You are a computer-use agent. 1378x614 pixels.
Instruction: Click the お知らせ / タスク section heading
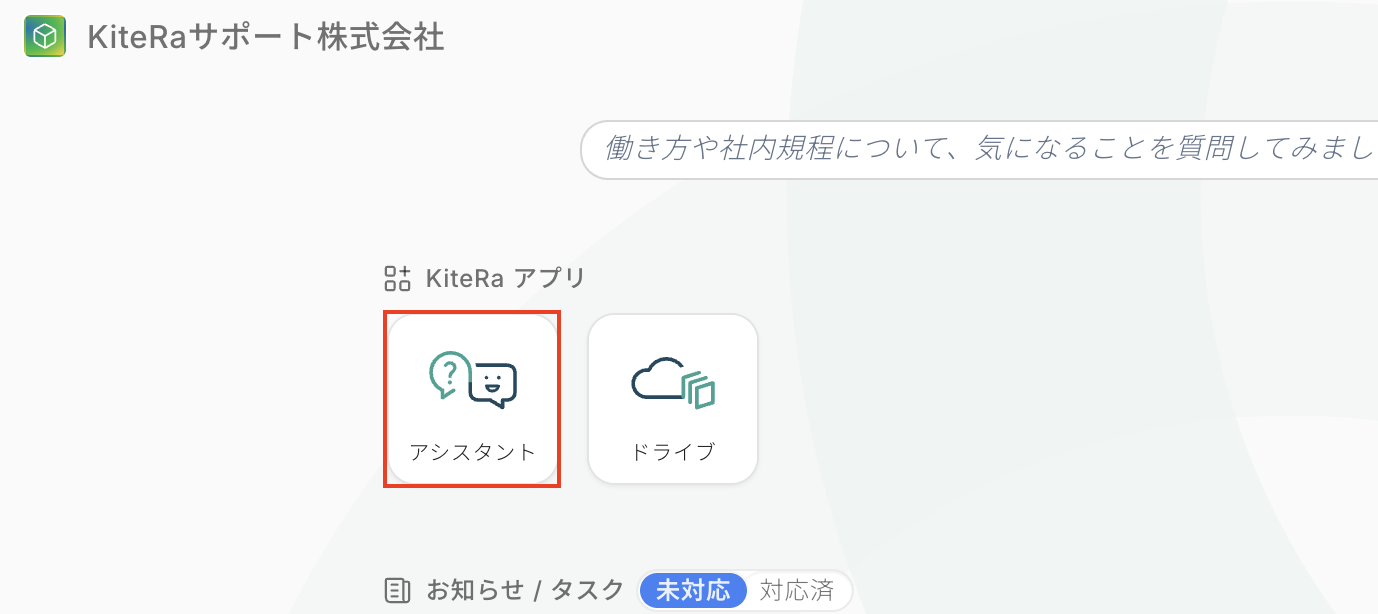[525, 590]
